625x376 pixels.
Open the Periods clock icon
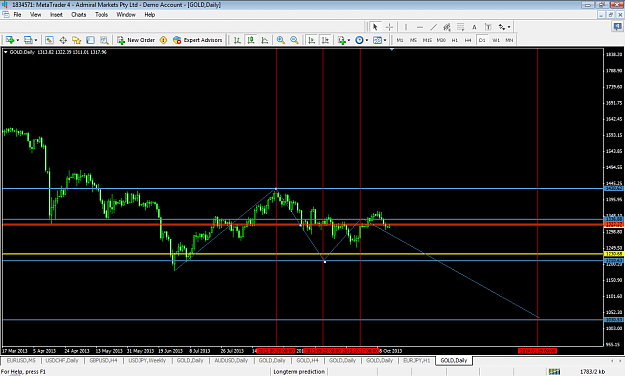pyautogui.click(x=360, y=40)
